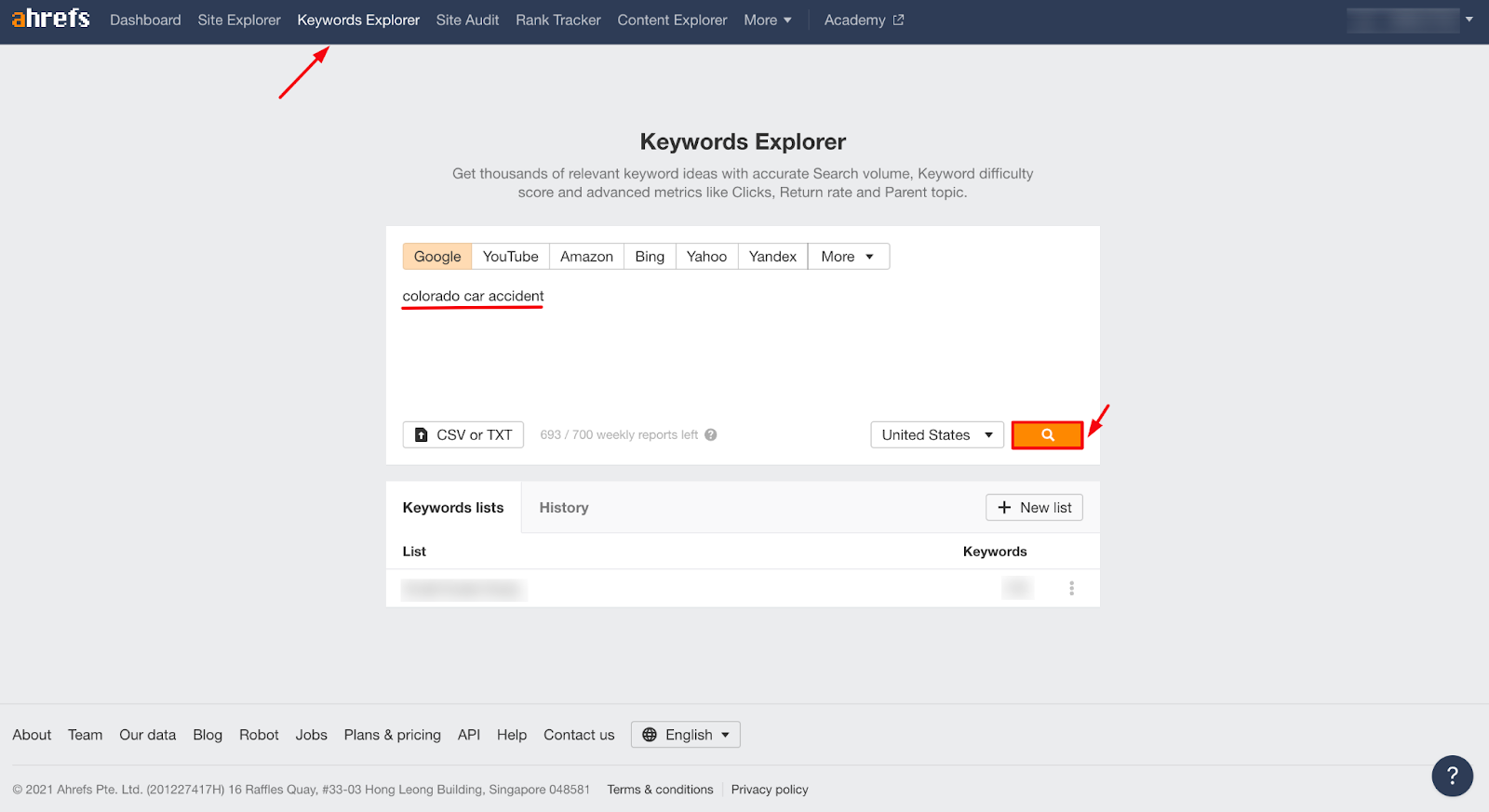Open the Jobs footer link
Image resolution: width=1489 pixels, height=812 pixels.
(x=311, y=735)
